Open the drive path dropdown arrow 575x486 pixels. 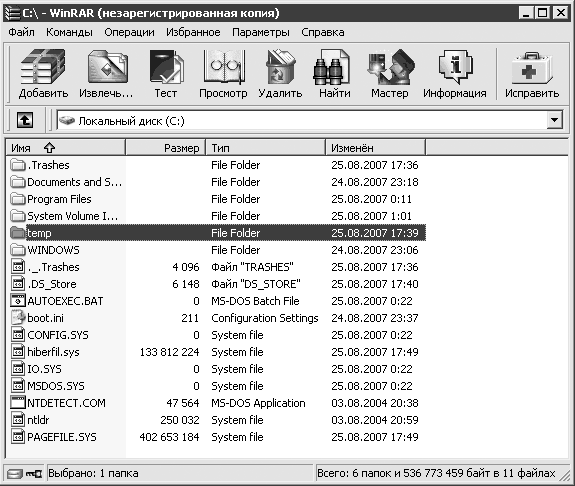click(x=555, y=120)
